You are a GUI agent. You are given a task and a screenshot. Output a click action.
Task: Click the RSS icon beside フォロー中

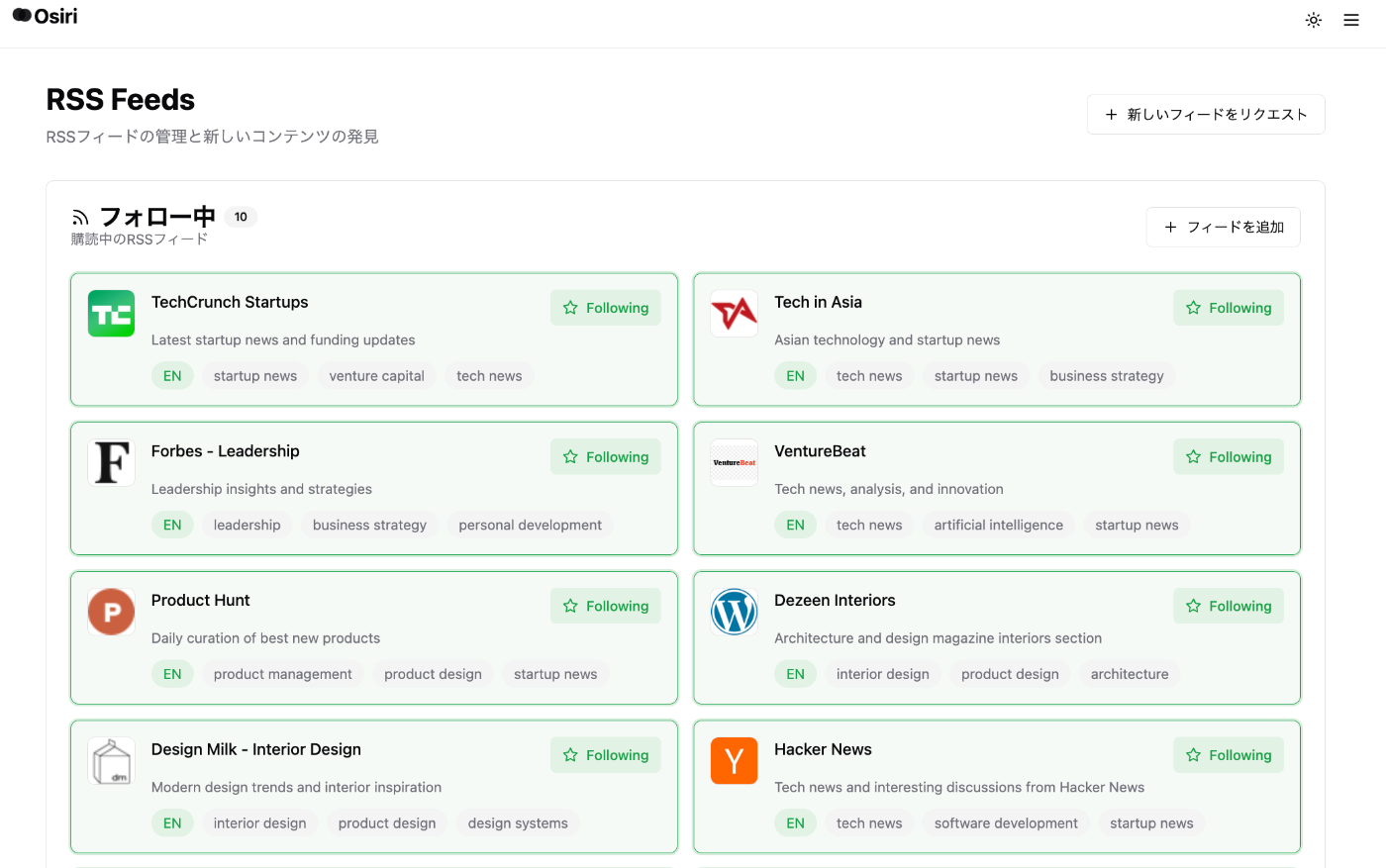[x=80, y=217]
